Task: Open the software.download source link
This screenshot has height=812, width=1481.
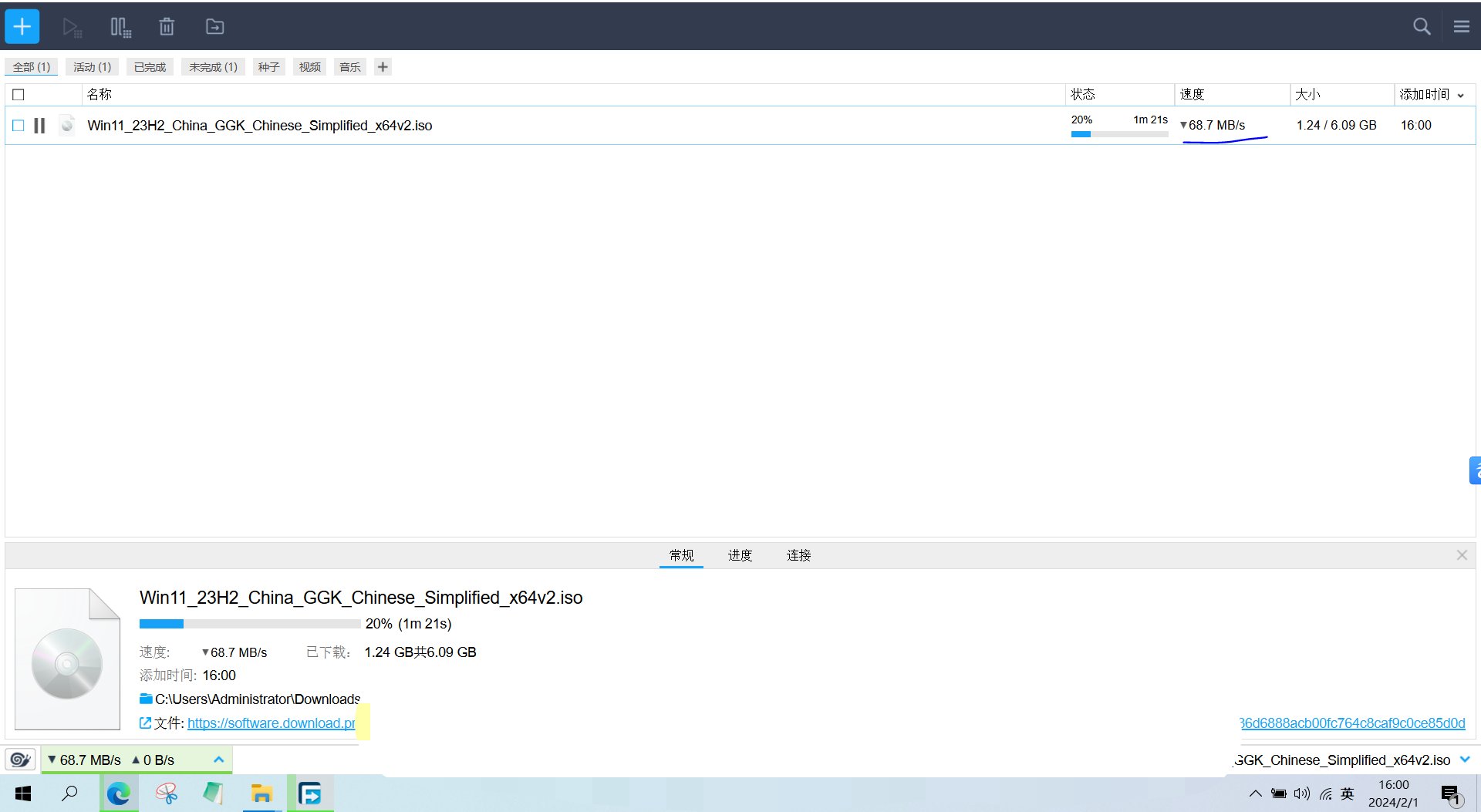Action: (271, 723)
